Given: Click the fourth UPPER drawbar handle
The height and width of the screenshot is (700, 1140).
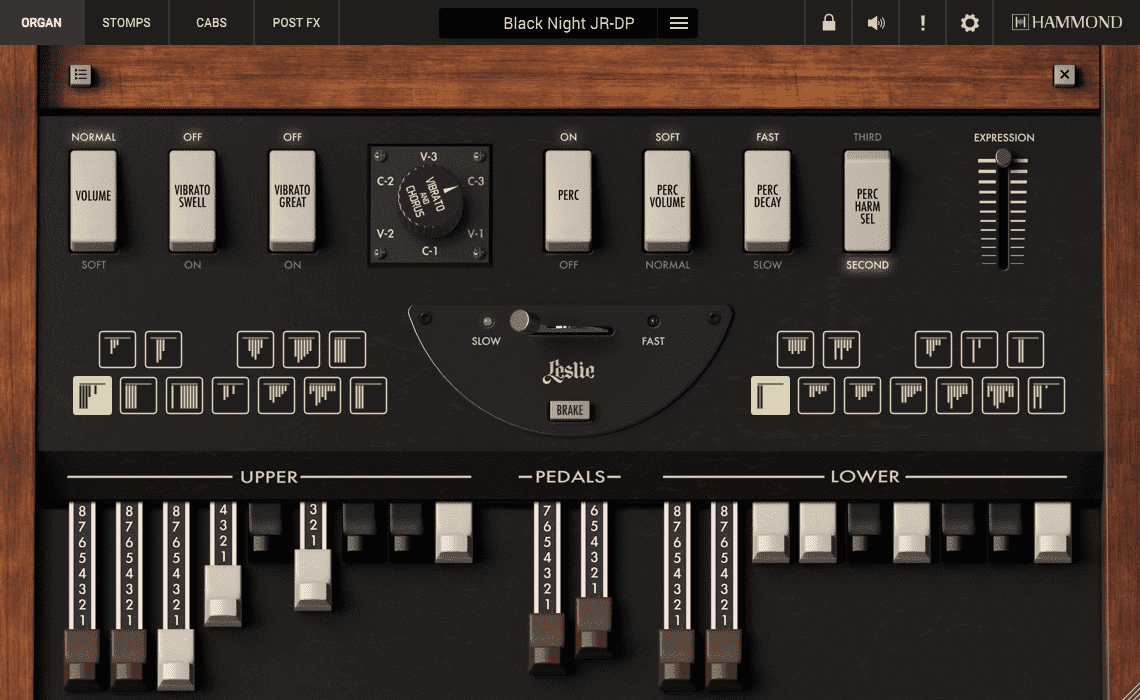Looking at the screenshot, I should tap(222, 595).
